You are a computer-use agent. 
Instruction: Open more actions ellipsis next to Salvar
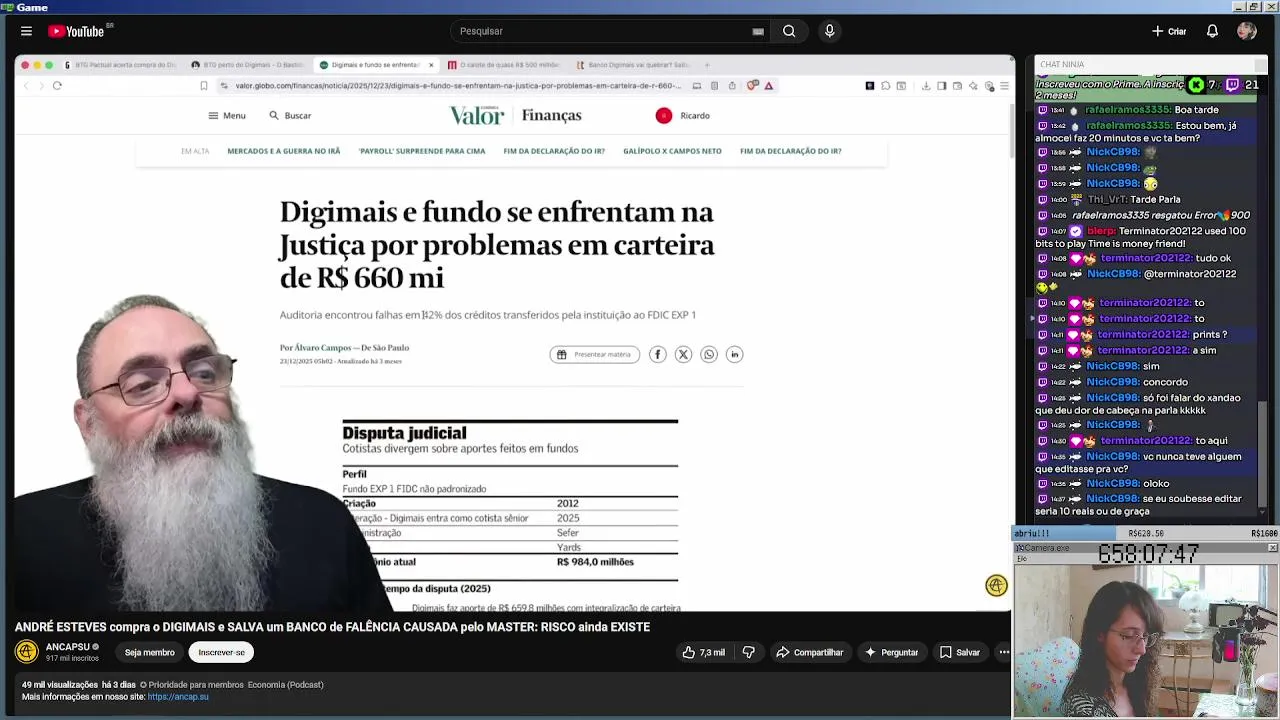(x=1004, y=652)
